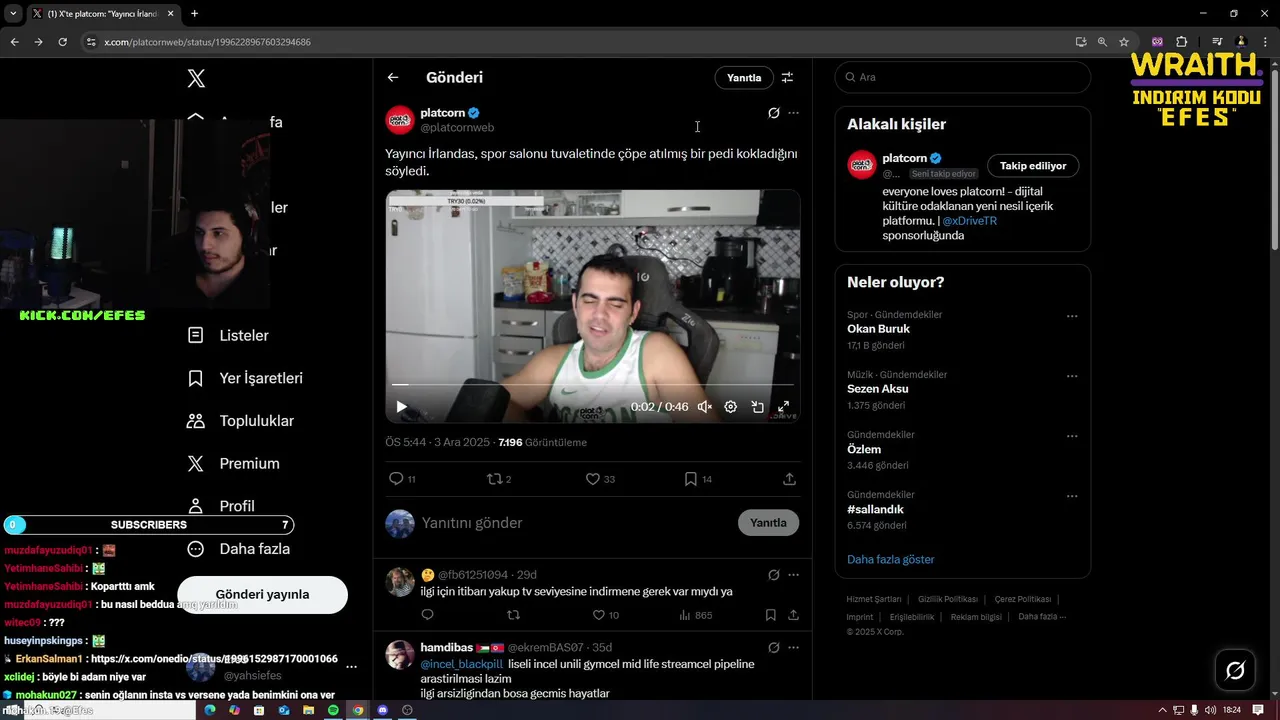Toggle the Takip ediliyor button for platcorn
1280x720 pixels.
click(x=1033, y=166)
